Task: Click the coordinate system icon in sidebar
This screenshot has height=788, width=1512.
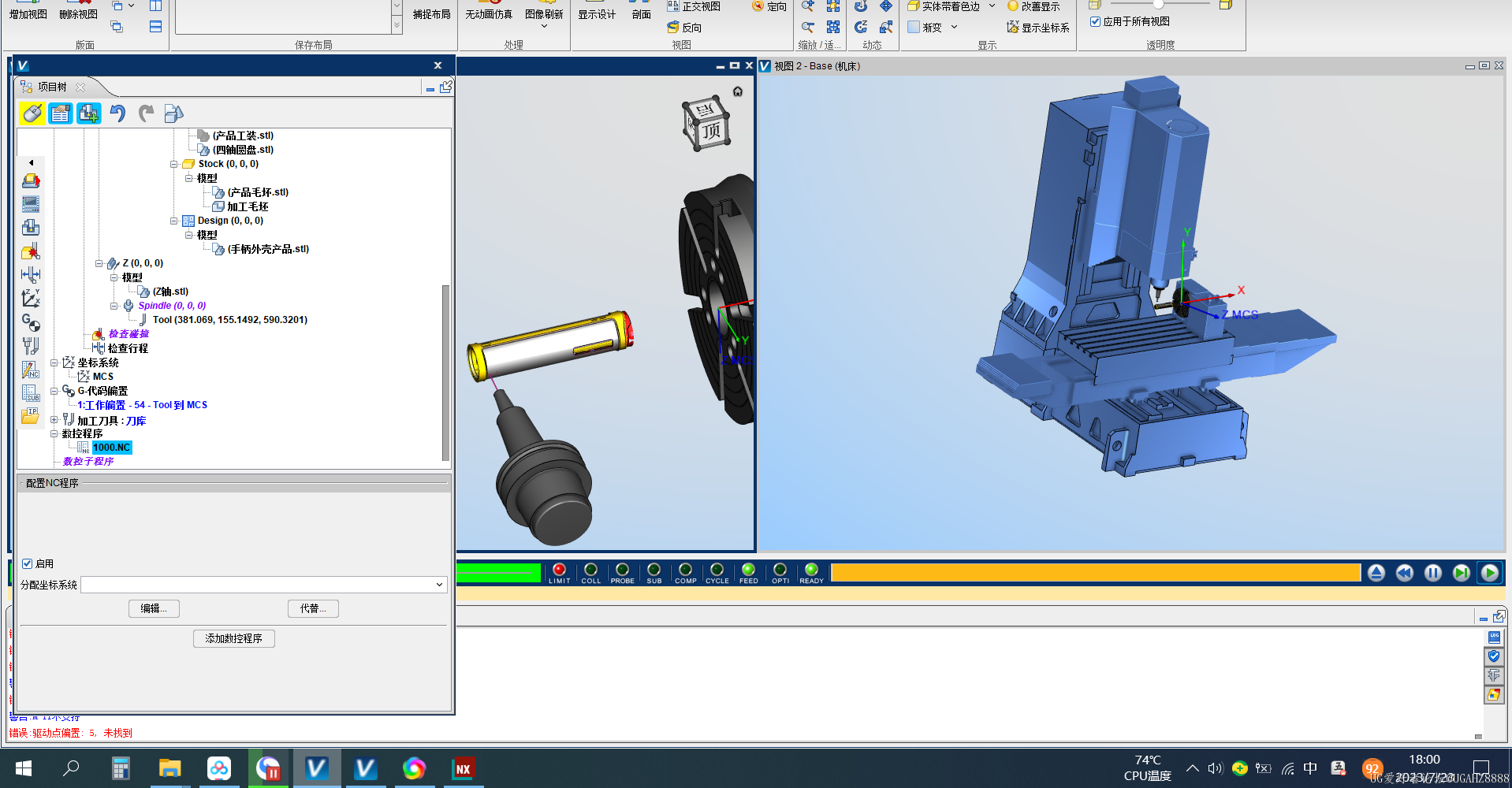Action: 31,299
